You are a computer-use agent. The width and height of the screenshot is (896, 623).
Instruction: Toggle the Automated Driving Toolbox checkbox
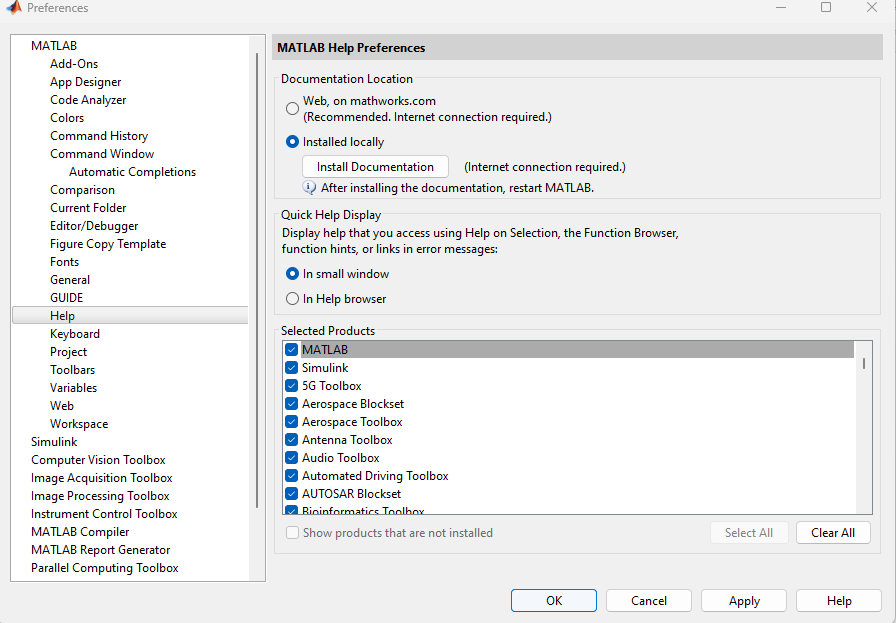[x=291, y=476]
